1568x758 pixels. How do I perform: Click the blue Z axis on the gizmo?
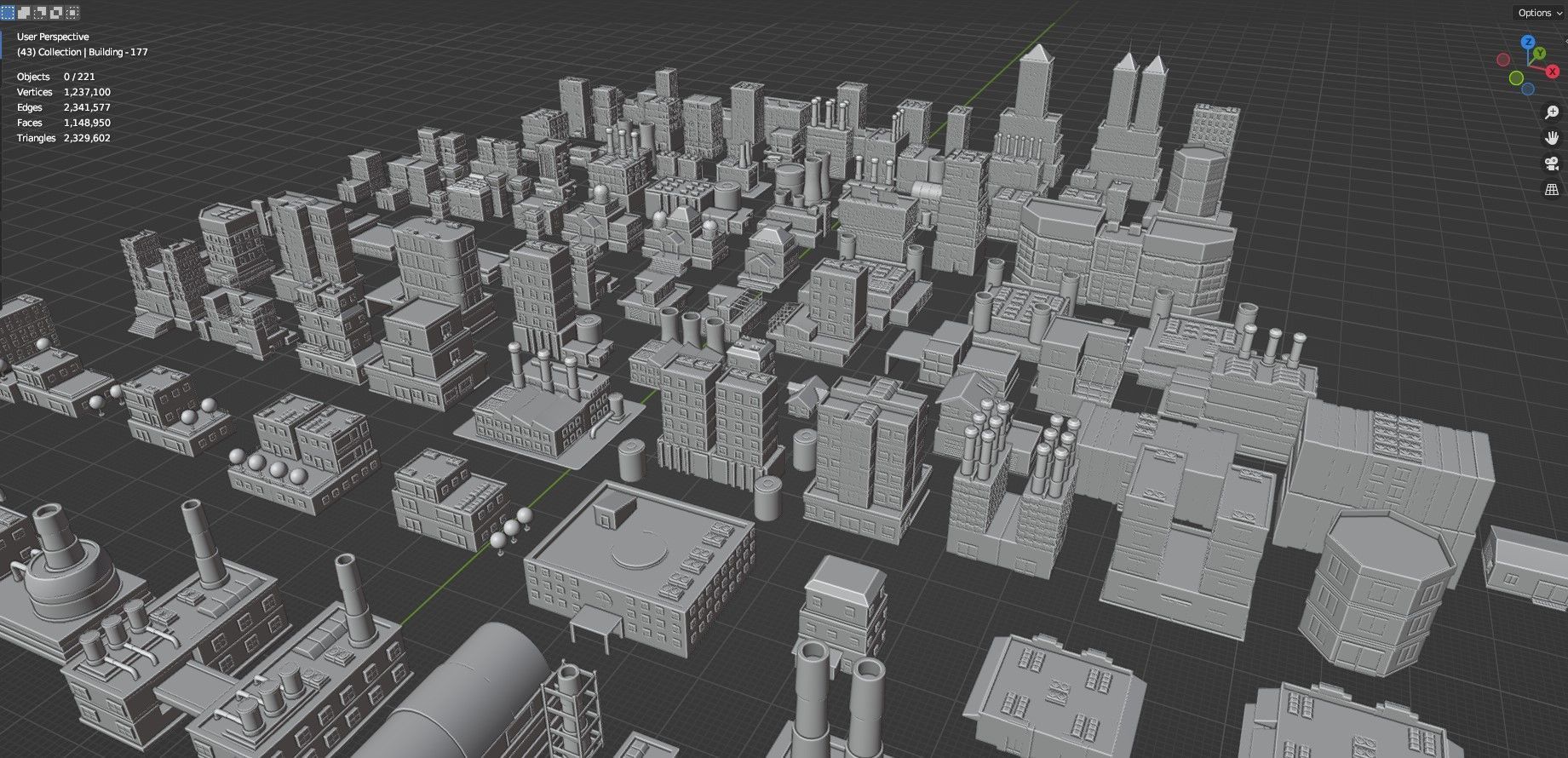1528,42
